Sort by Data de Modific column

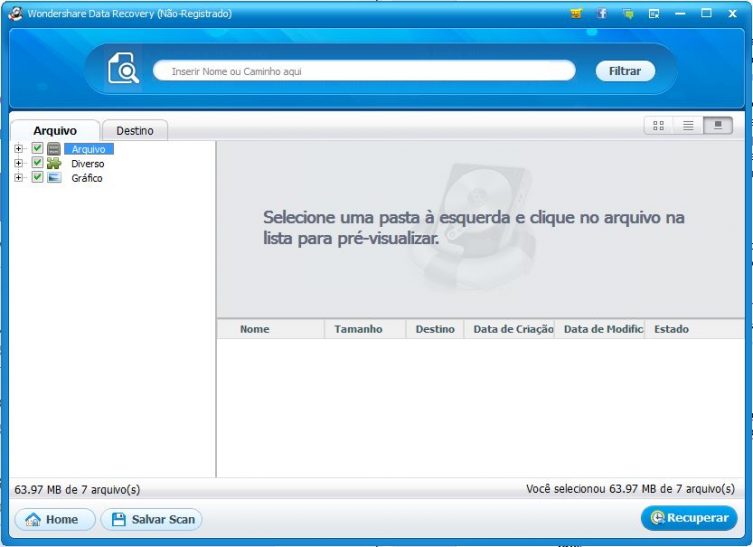(599, 329)
